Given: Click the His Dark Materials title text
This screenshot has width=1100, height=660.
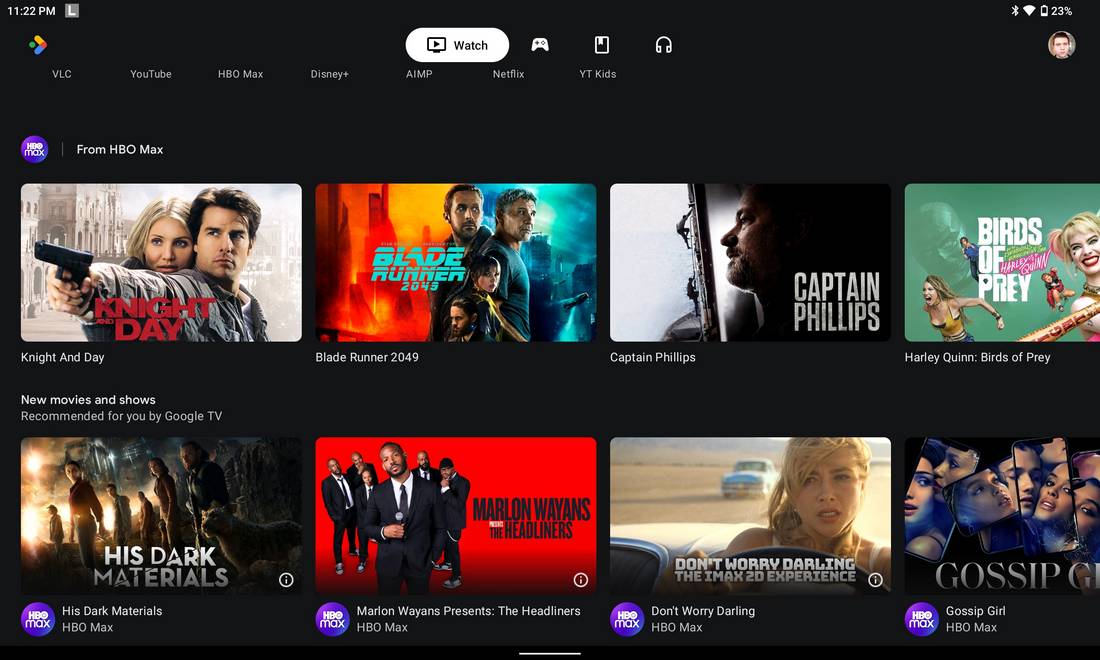Looking at the screenshot, I should point(112,611).
